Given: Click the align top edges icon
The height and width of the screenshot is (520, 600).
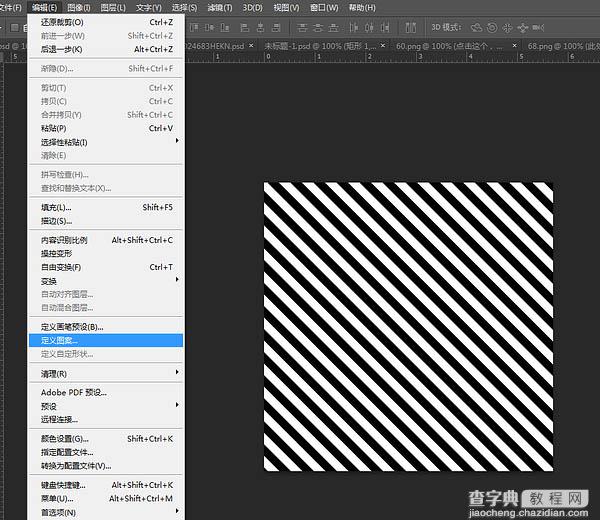Looking at the screenshot, I should pyautogui.click(x=194, y=28).
